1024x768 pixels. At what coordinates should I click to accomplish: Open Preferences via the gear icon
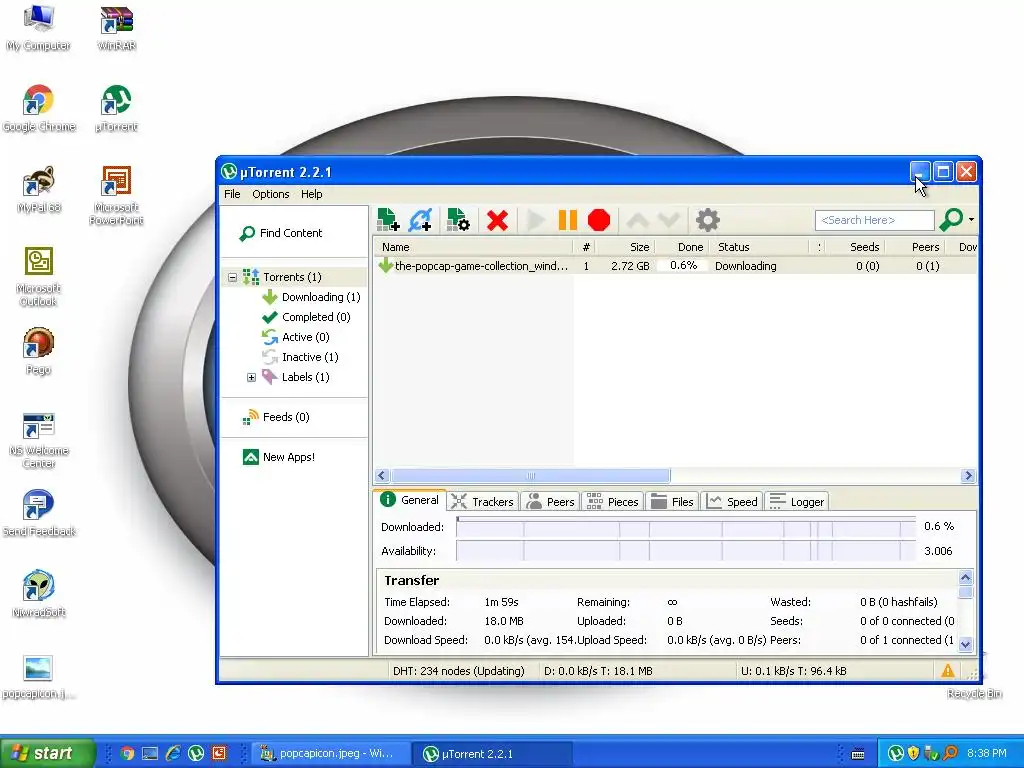pyautogui.click(x=708, y=221)
